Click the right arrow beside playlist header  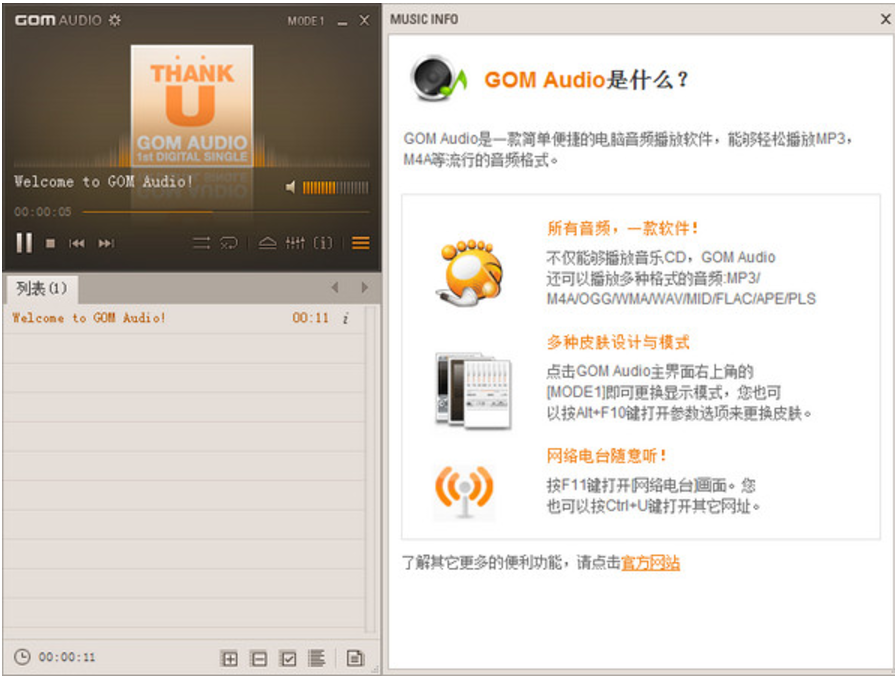366,285
